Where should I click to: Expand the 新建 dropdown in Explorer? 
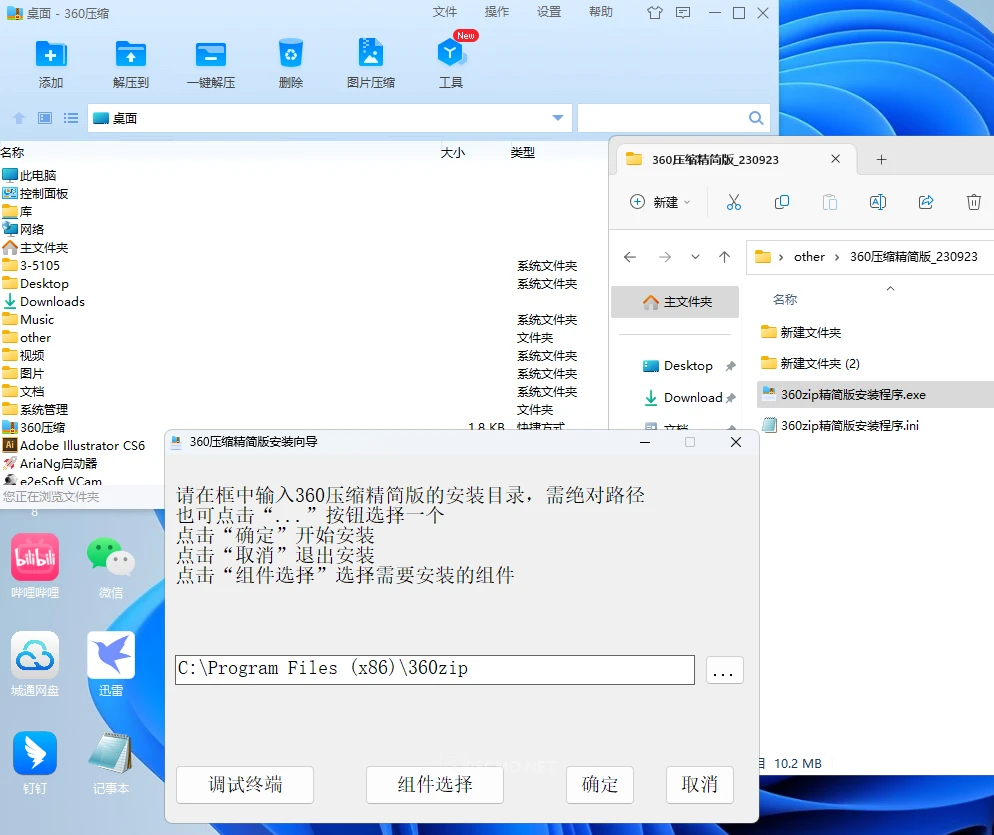pyautogui.click(x=687, y=202)
